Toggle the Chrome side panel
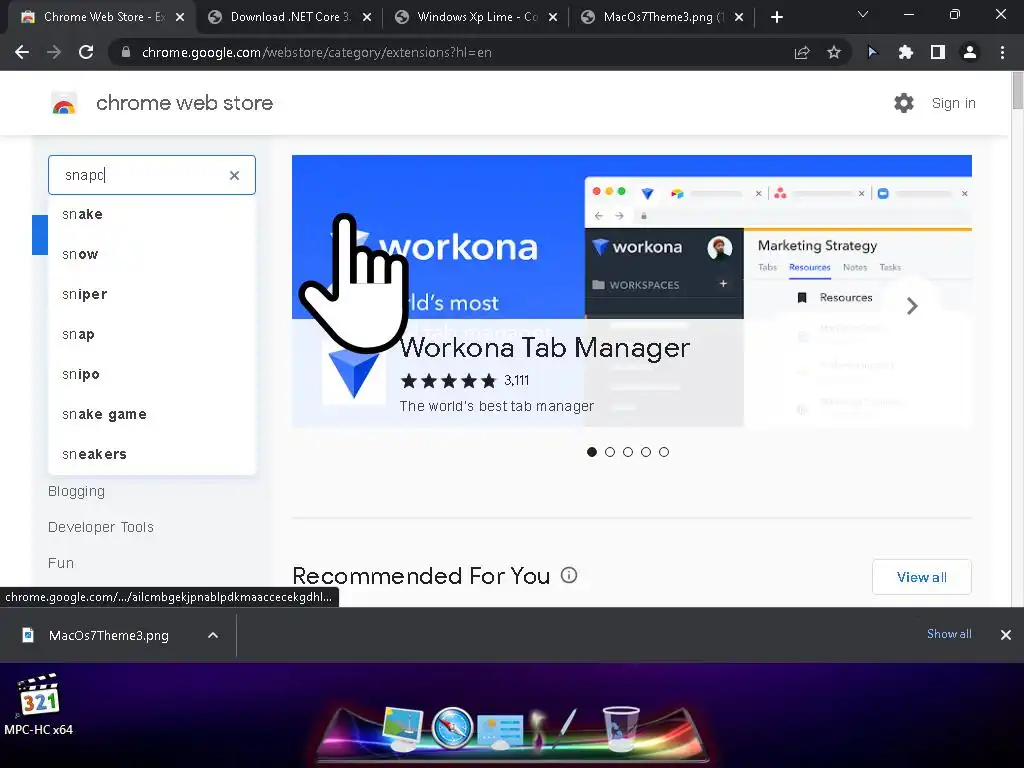This screenshot has width=1024, height=768. (x=938, y=52)
